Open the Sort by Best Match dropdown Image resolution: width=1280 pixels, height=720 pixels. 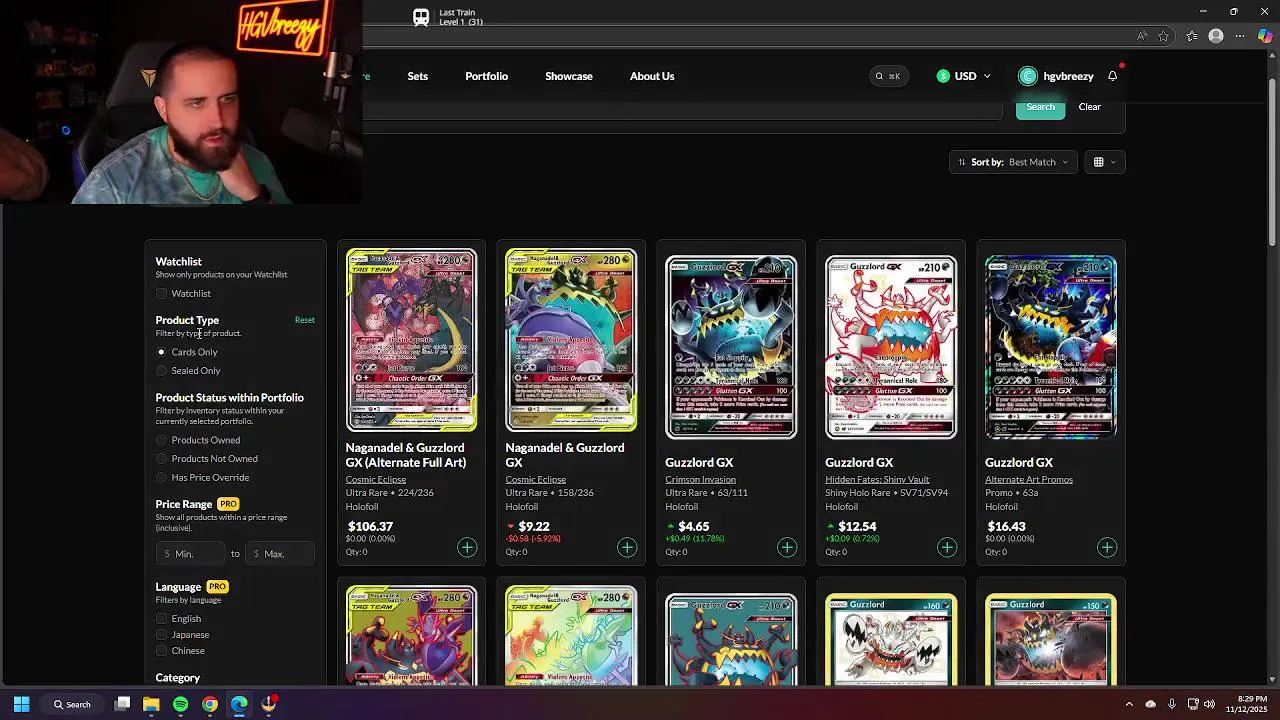(x=1013, y=162)
